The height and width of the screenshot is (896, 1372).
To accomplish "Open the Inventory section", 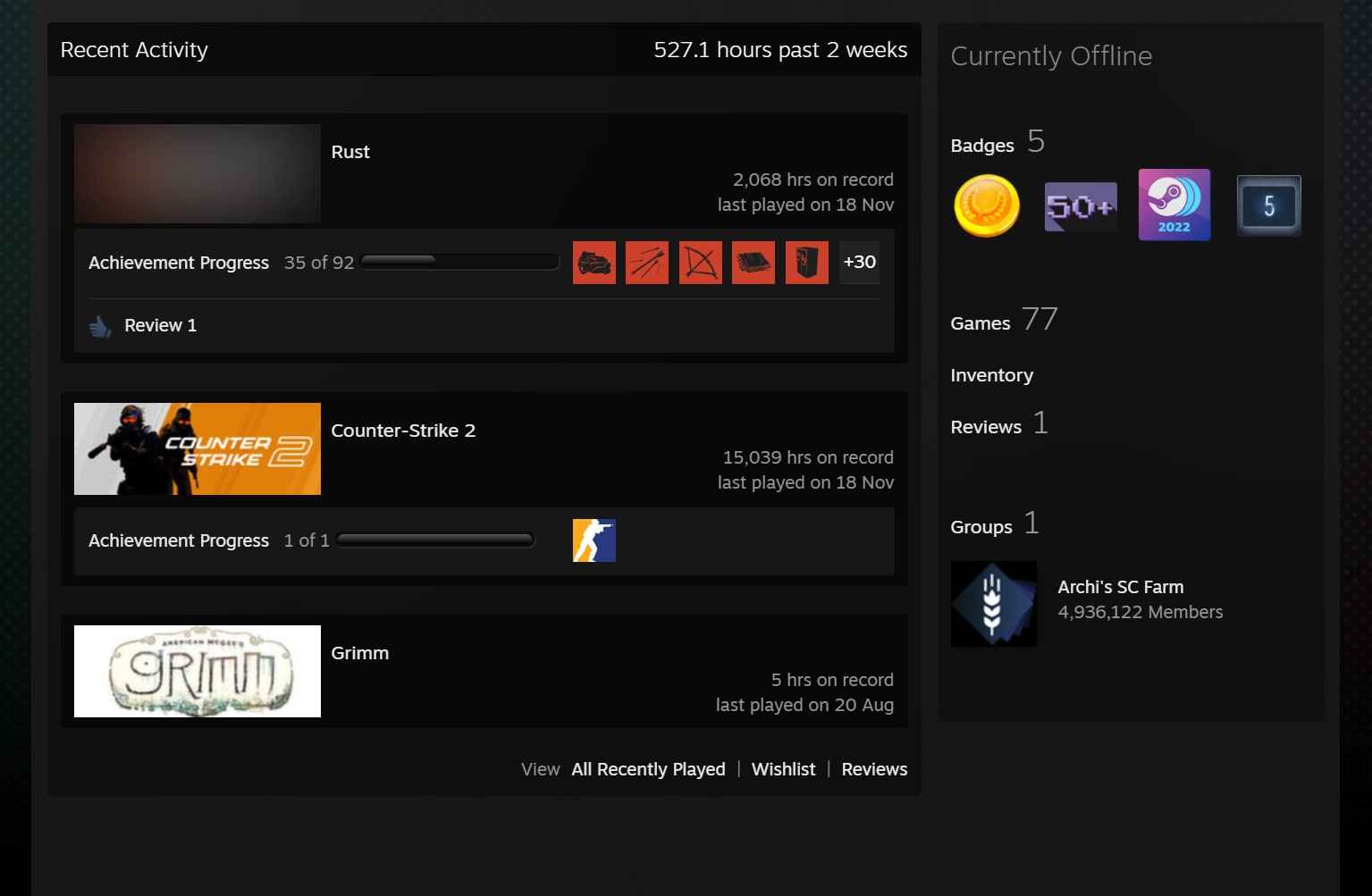I will (x=991, y=375).
